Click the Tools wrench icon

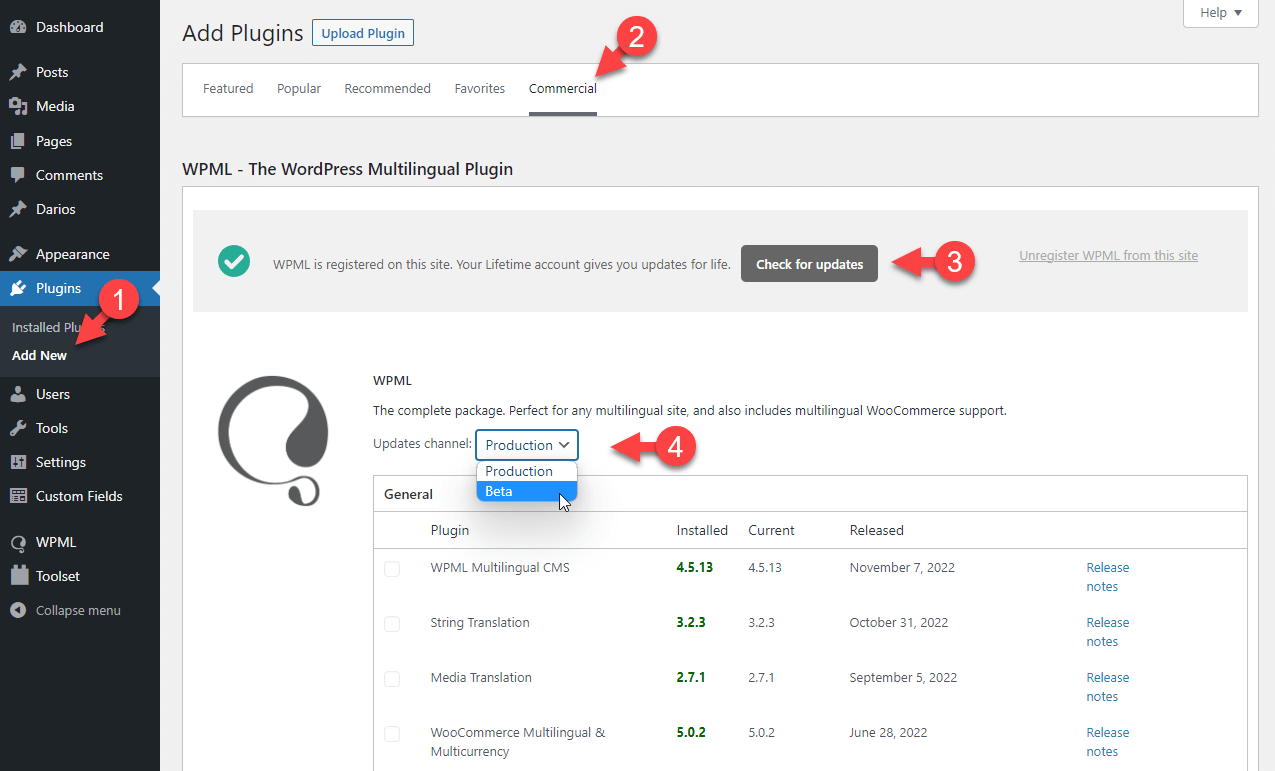pos(18,428)
